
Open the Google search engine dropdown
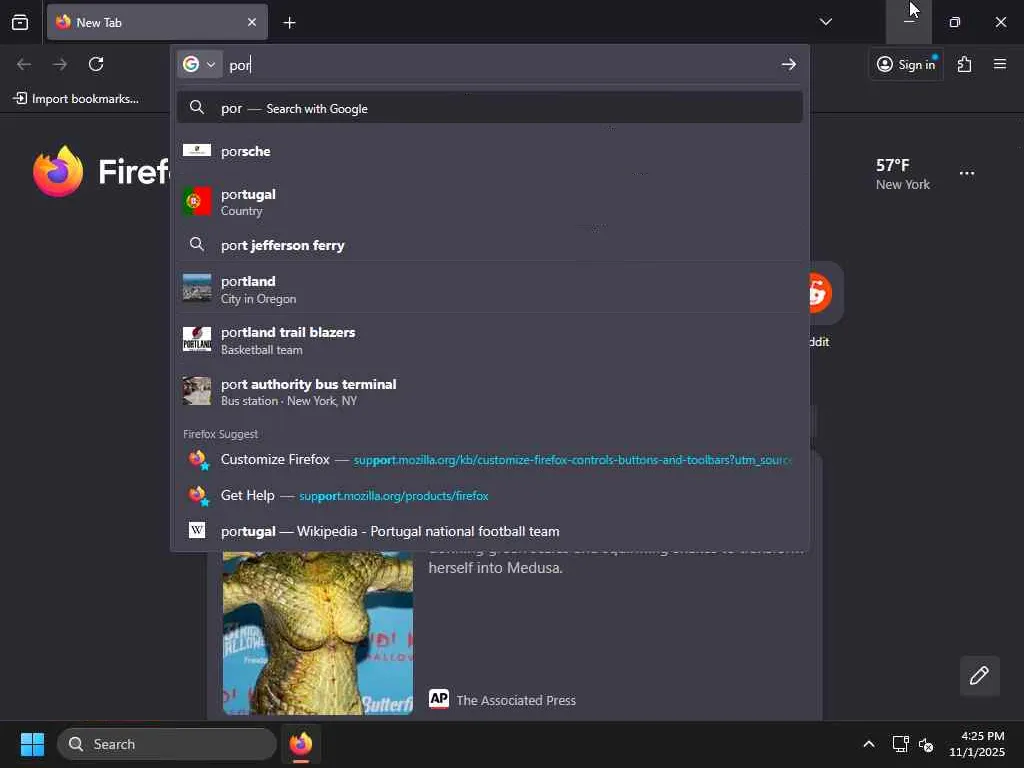[199, 64]
